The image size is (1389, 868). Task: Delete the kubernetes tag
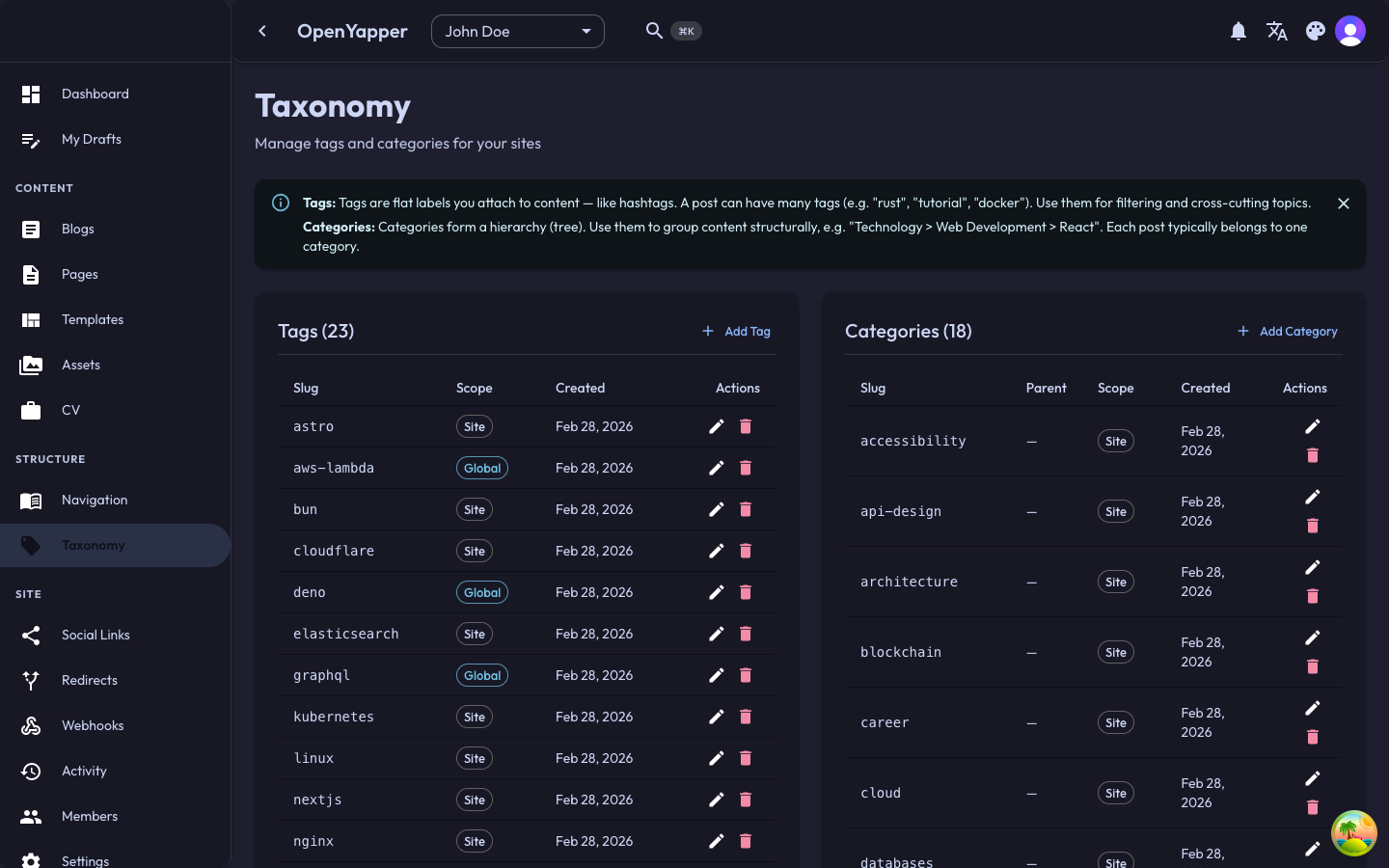(x=746, y=717)
